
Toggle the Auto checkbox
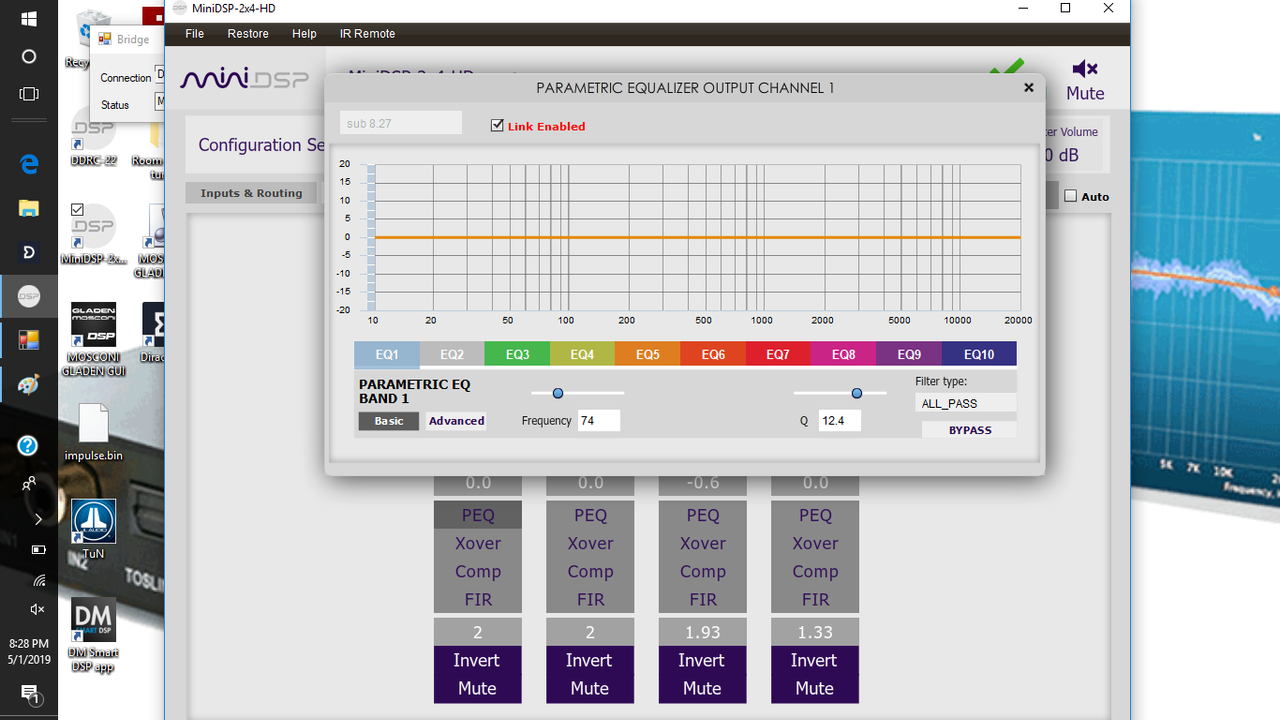1070,196
